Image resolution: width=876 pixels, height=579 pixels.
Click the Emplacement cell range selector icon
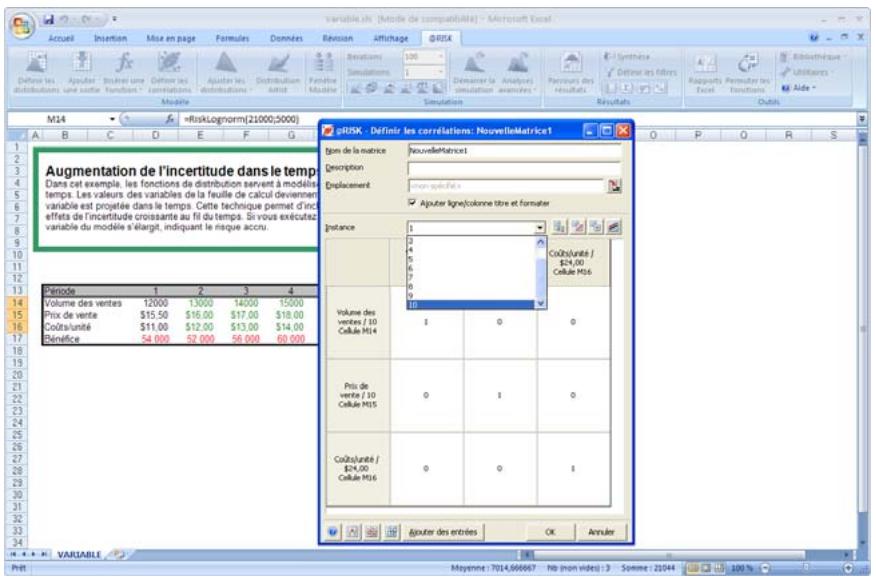(x=615, y=186)
